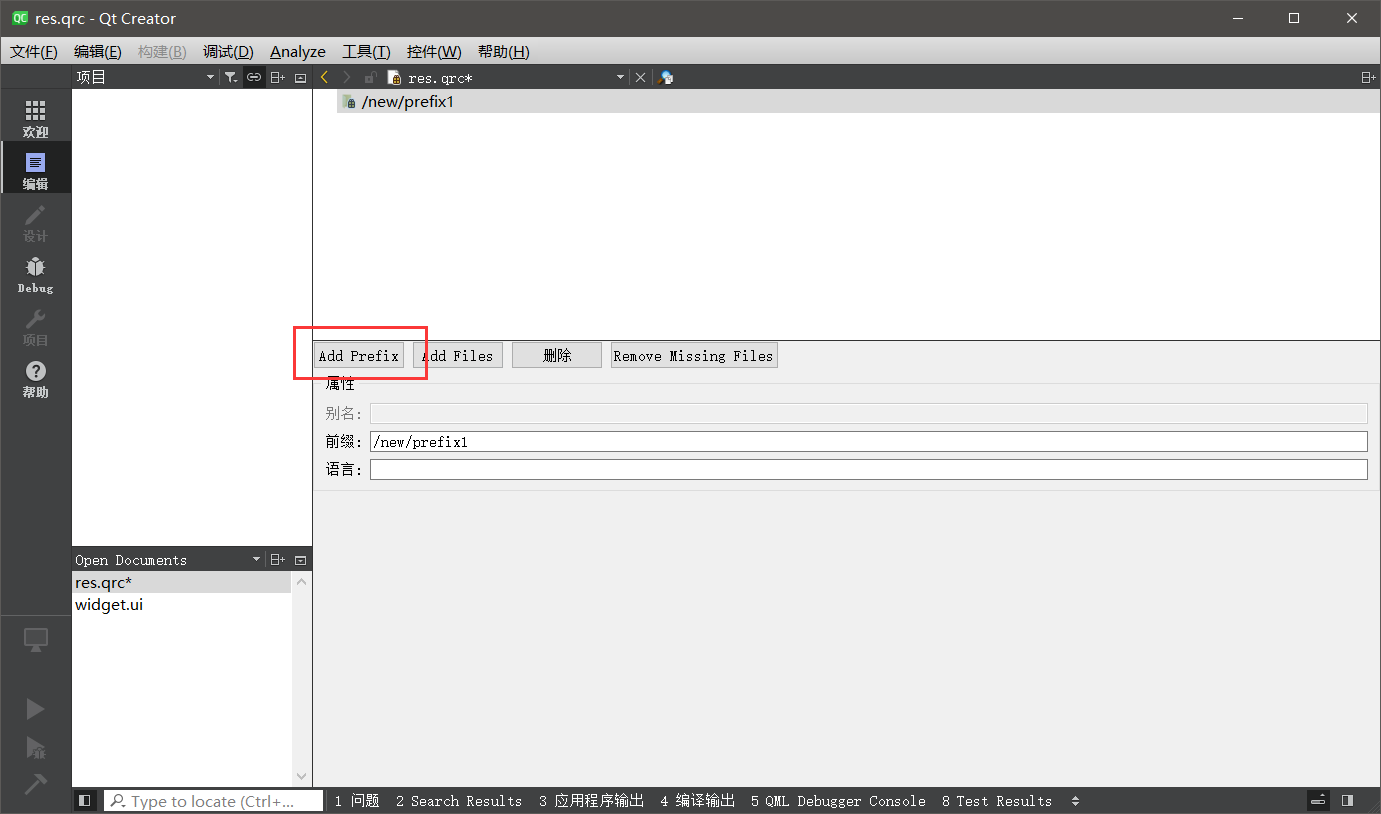
Task: Close the 项目 side panel
Action: (300, 77)
